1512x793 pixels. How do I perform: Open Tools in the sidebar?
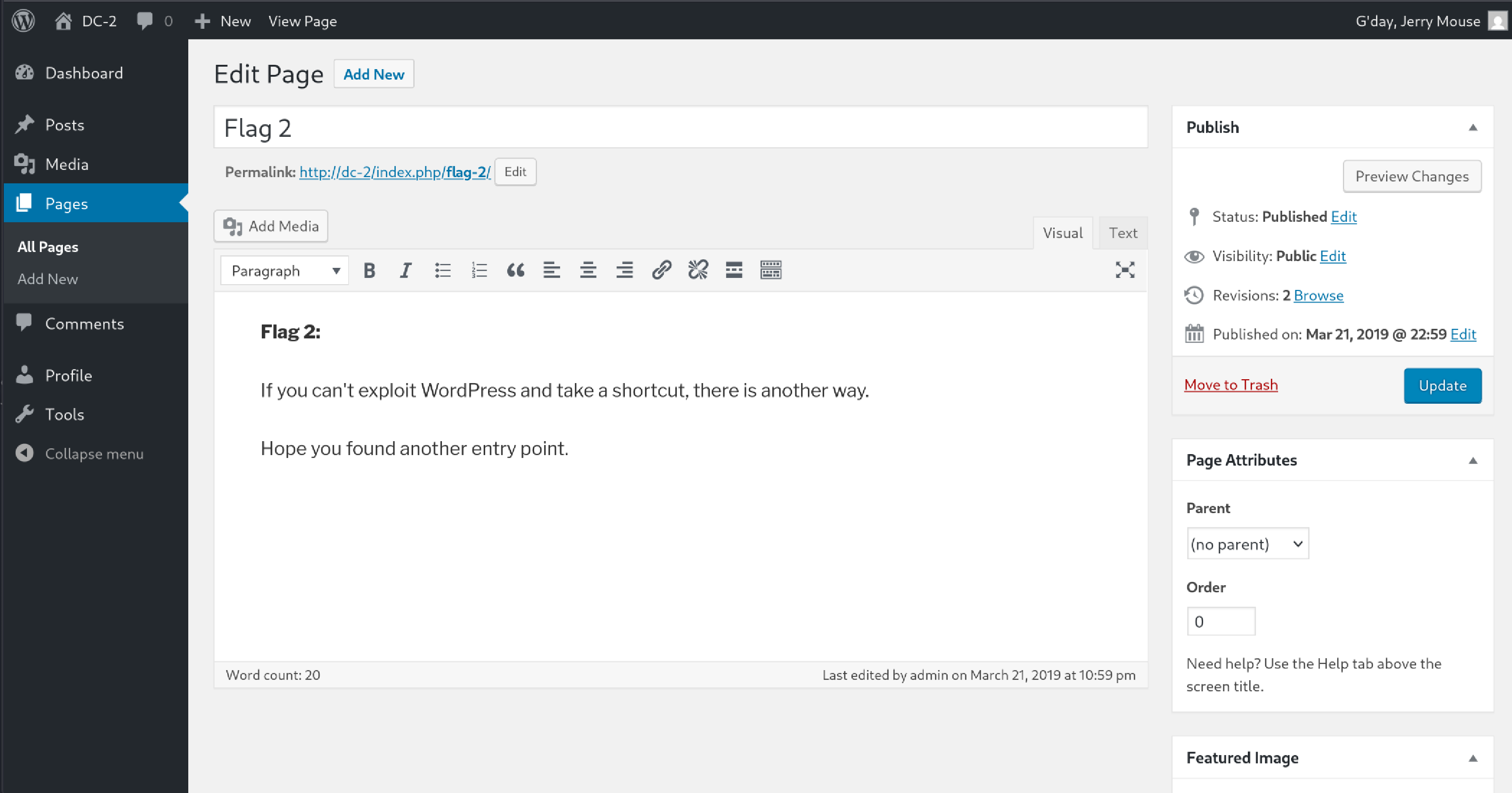[64, 415]
